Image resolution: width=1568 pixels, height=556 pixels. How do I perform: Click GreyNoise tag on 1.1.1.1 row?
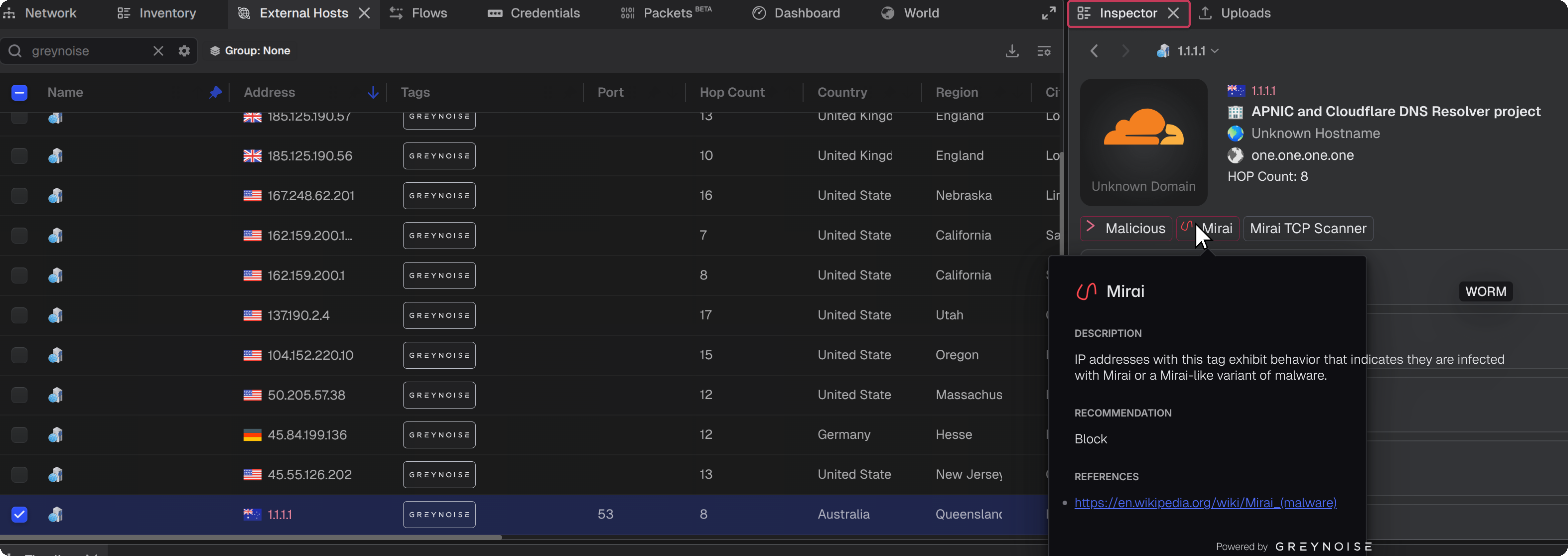coord(439,514)
